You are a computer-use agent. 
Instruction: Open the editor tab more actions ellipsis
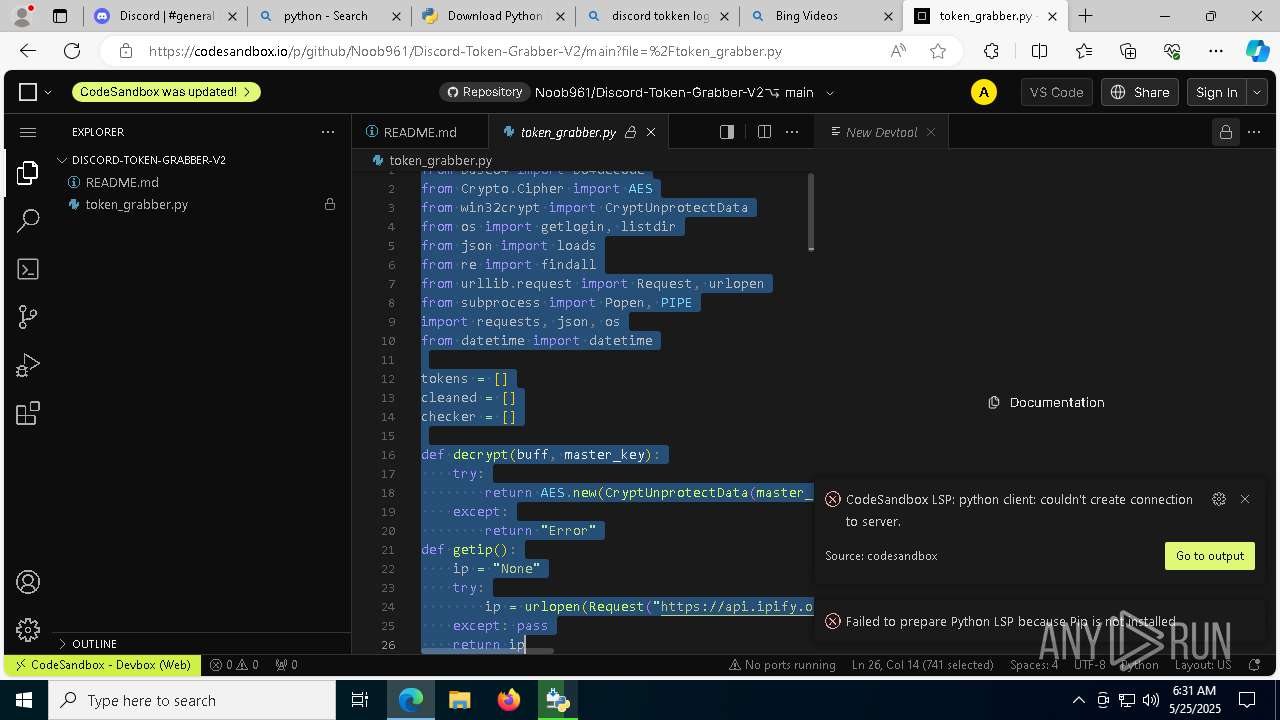pyautogui.click(x=792, y=132)
